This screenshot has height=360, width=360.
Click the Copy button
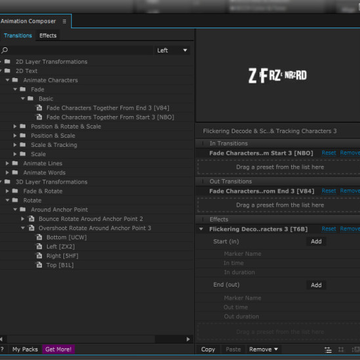tap(208, 349)
